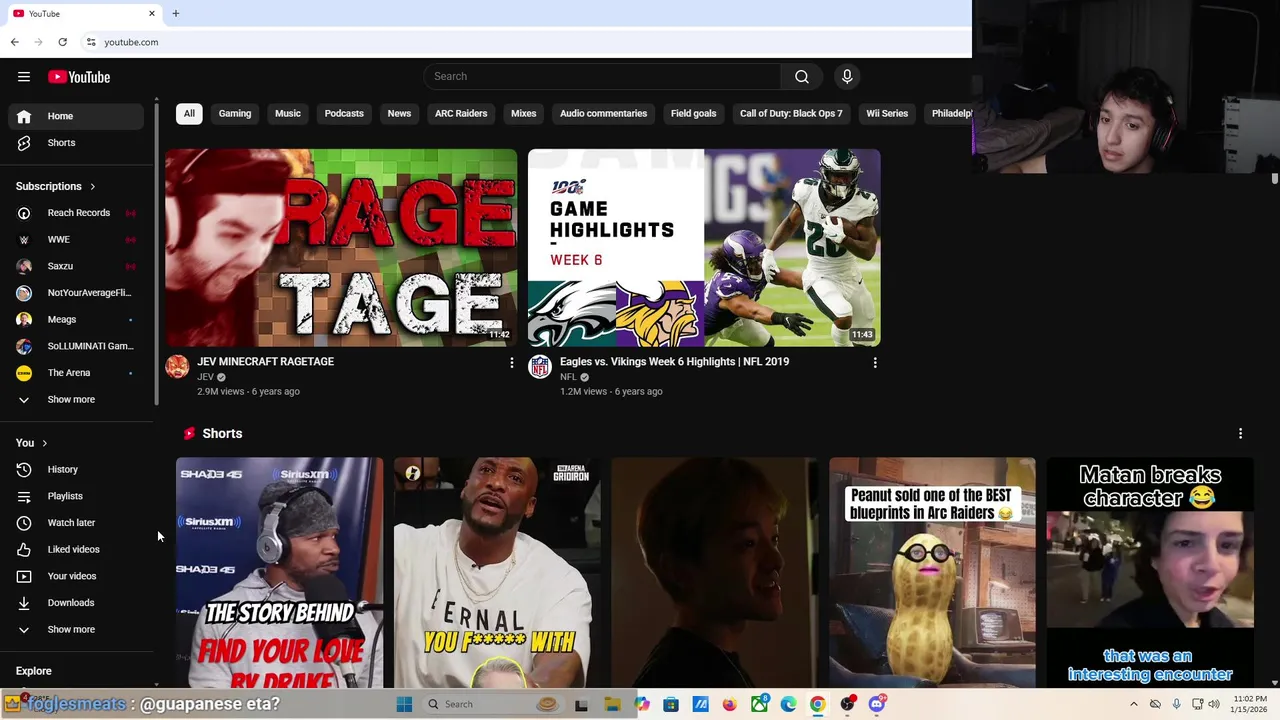Viewport: 1280px width, 720px height.
Task: Select the Mixes filter chip
Action: (x=524, y=114)
